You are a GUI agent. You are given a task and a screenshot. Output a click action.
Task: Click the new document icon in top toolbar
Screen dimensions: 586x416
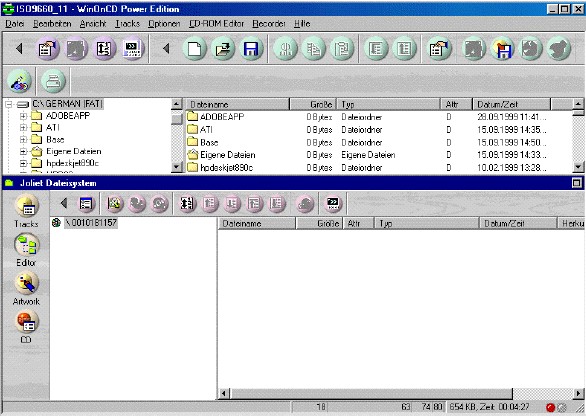[195, 49]
